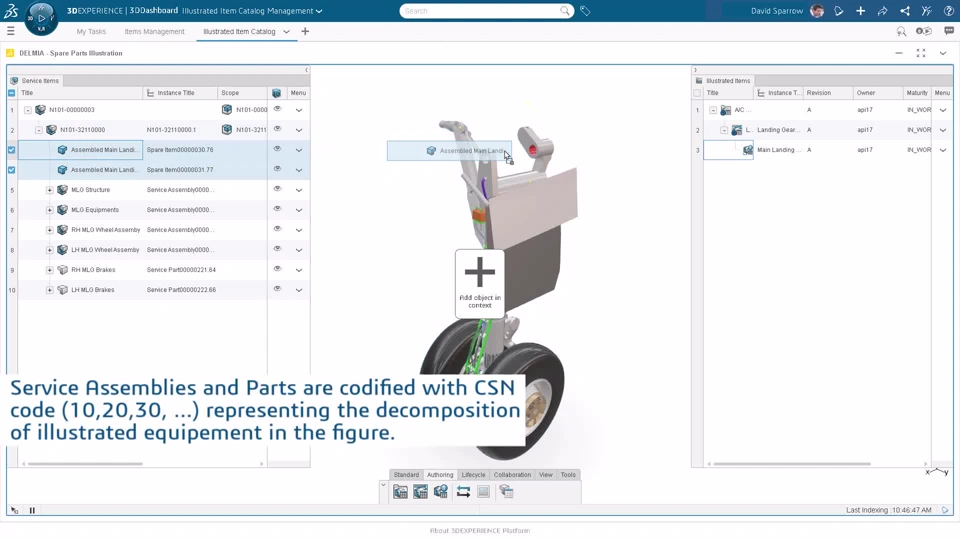This screenshot has height=540, width=960.
Task: Click the David Sparrow profile avatar
Action: click(817, 10)
